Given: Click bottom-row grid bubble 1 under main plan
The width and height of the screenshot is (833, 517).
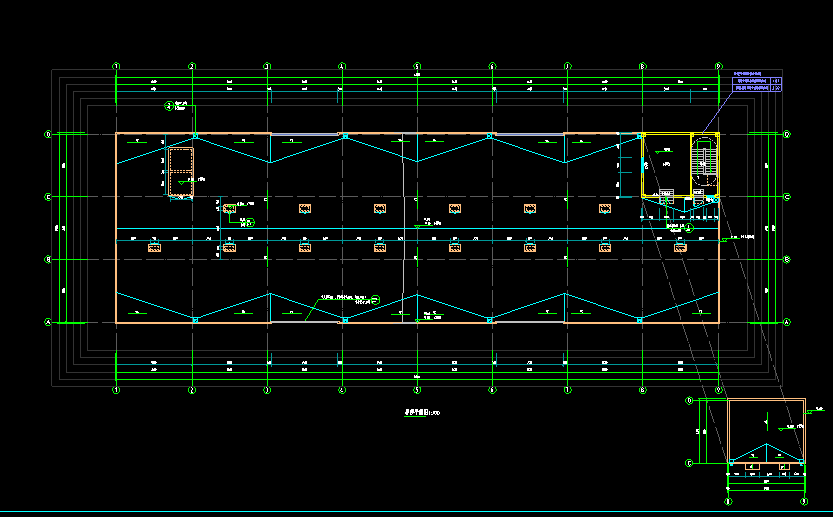Looking at the screenshot, I should coord(117,390).
